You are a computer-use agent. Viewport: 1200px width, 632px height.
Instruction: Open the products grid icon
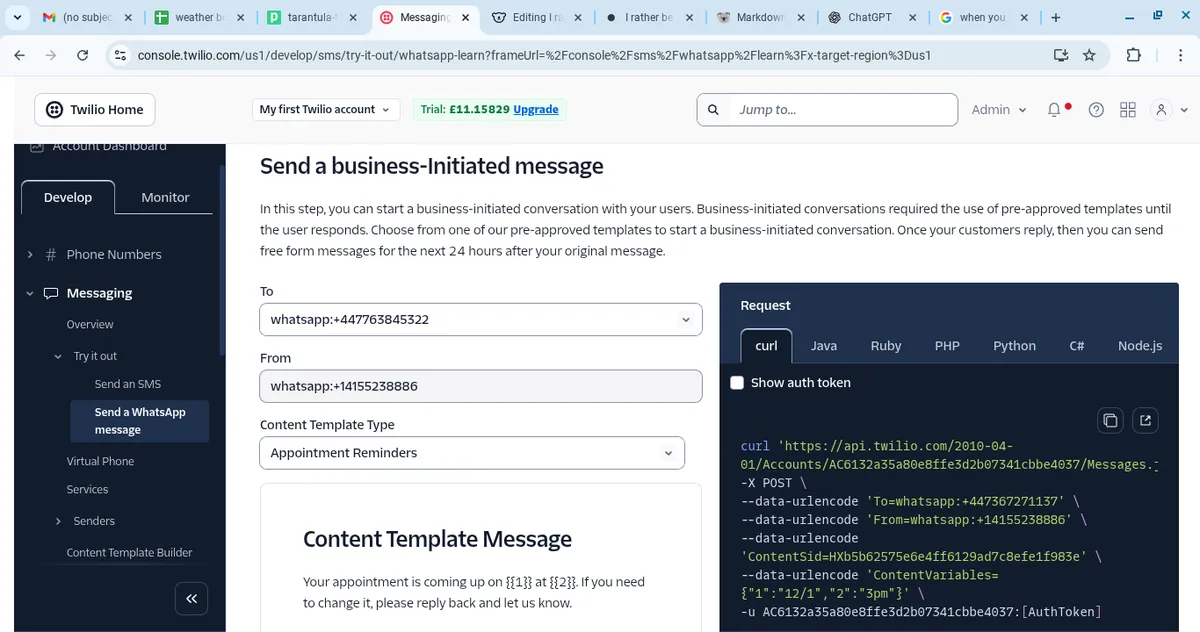pos(1128,110)
